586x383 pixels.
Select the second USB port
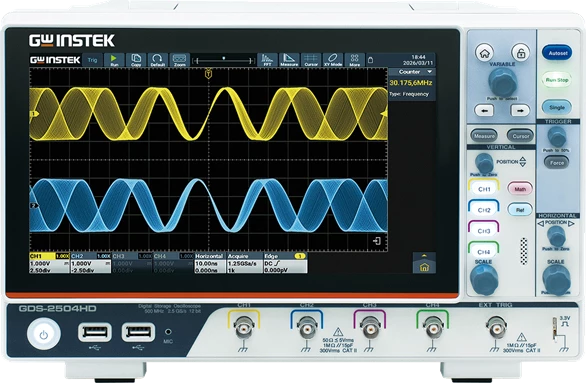point(138,332)
